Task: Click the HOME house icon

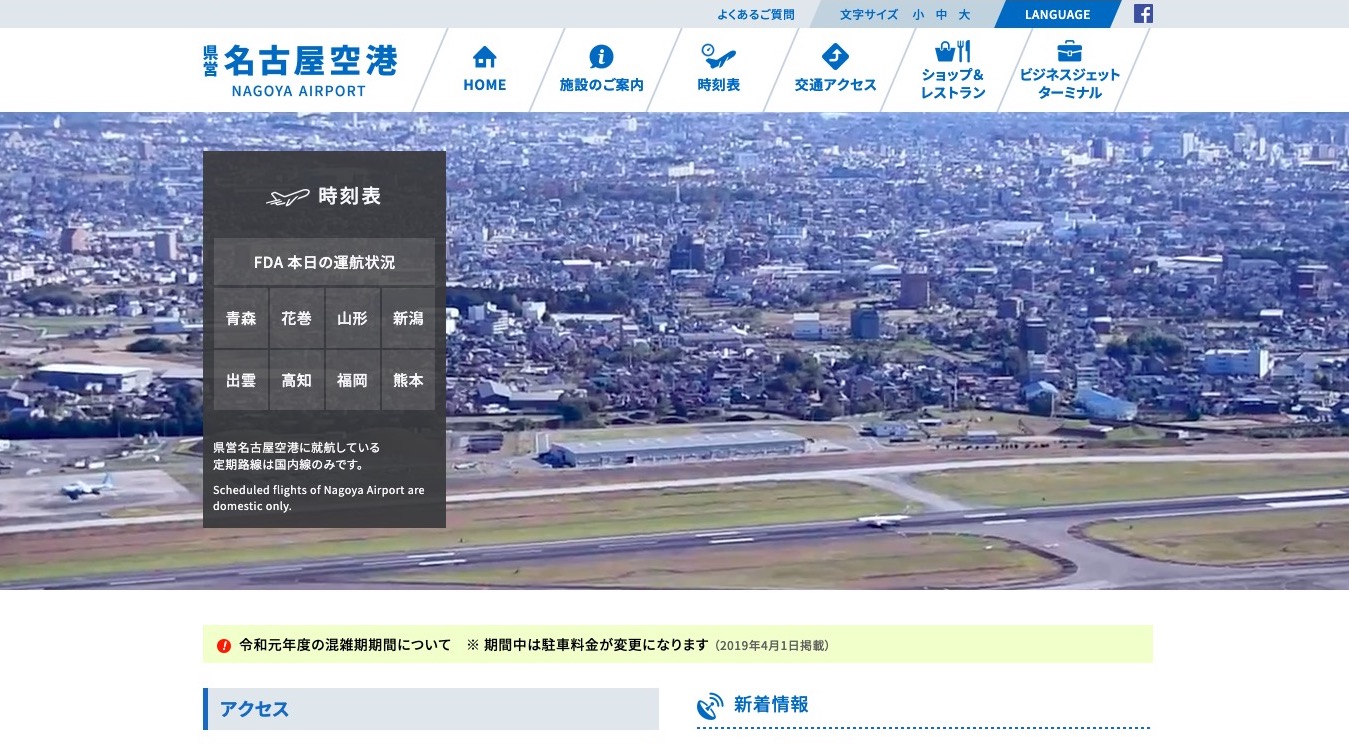Action: pyautogui.click(x=484, y=56)
